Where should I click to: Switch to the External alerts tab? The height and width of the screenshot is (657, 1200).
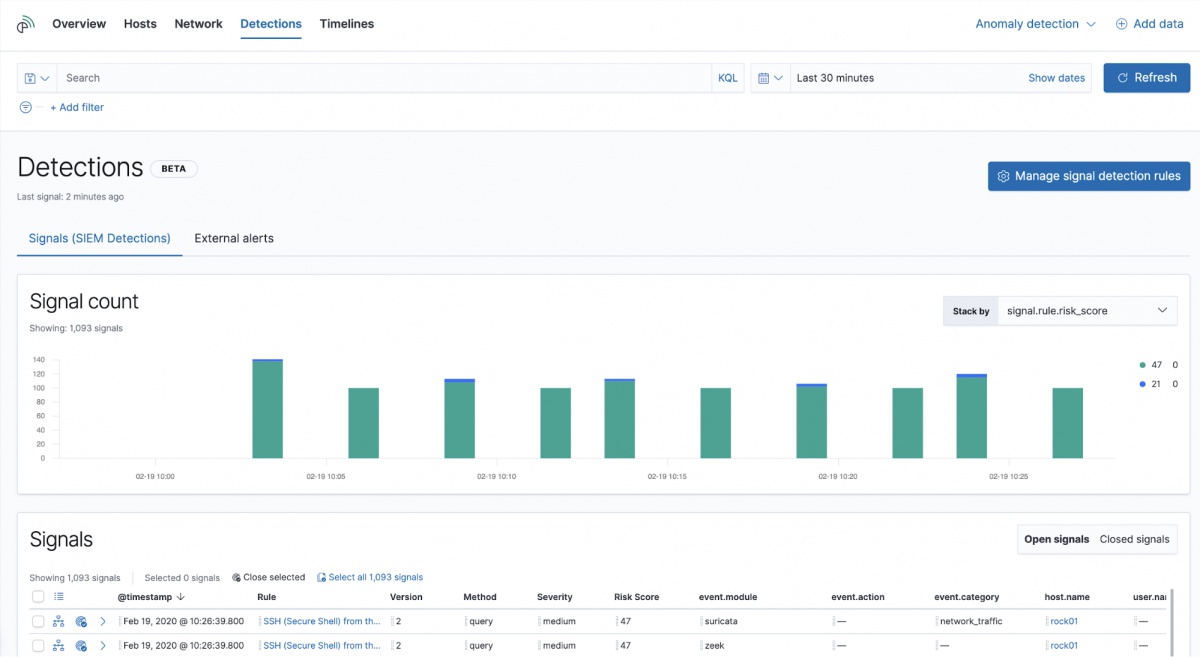coord(234,238)
